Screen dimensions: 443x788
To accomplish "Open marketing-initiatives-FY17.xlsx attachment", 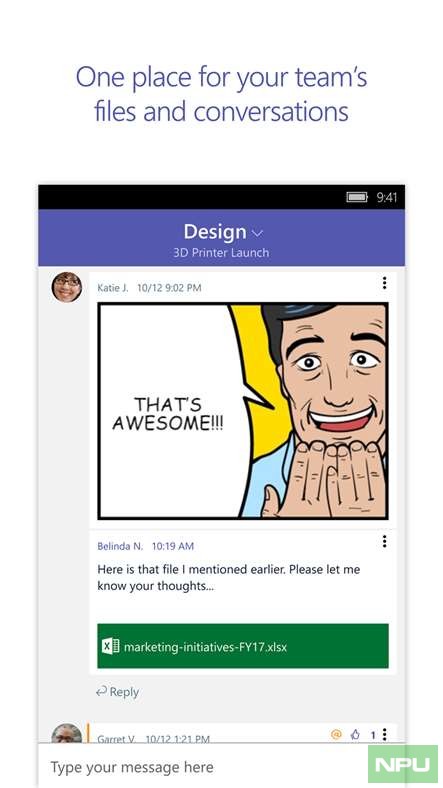I will coord(243,646).
